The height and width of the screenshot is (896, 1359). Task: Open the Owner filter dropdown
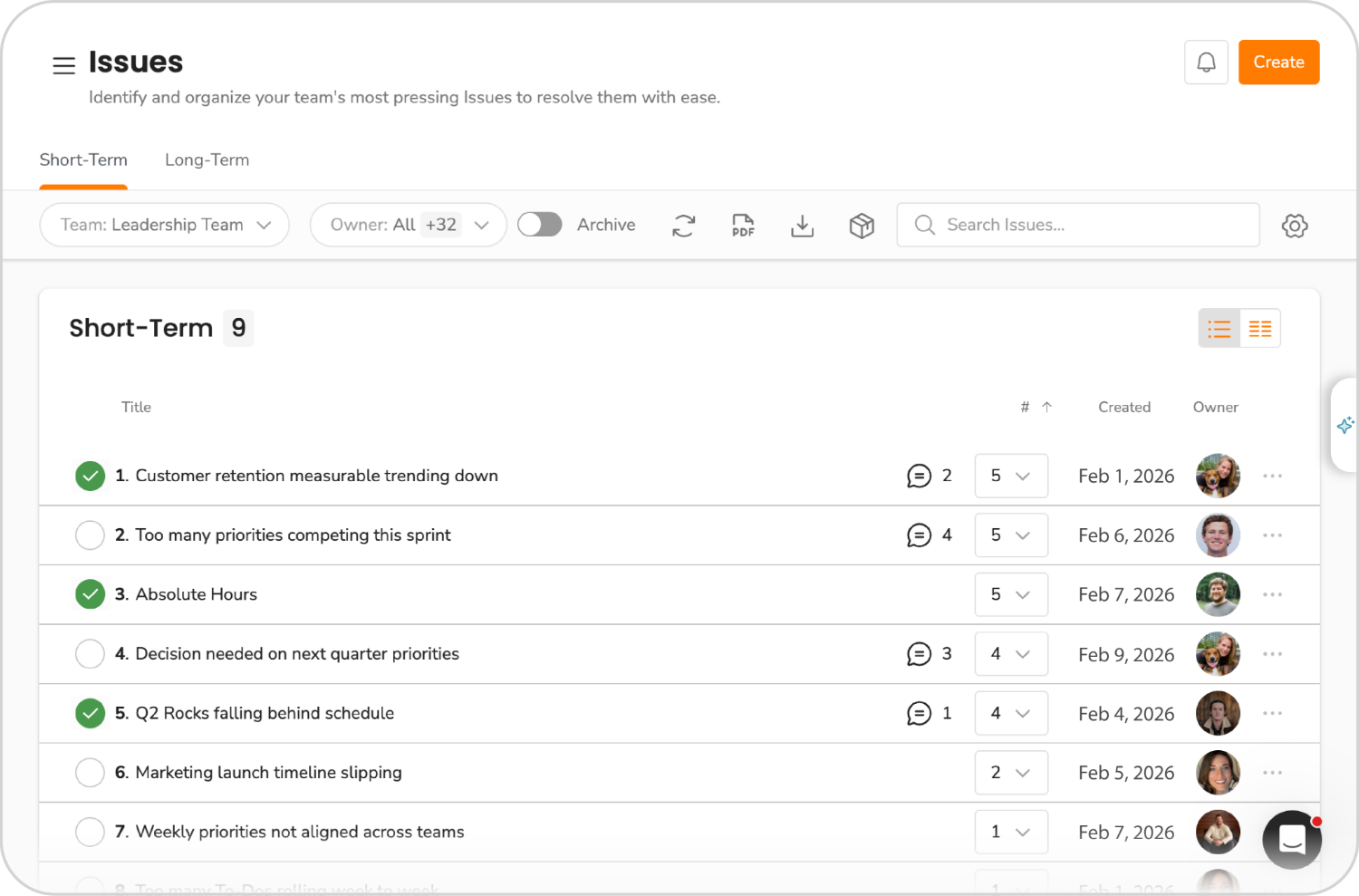(408, 225)
